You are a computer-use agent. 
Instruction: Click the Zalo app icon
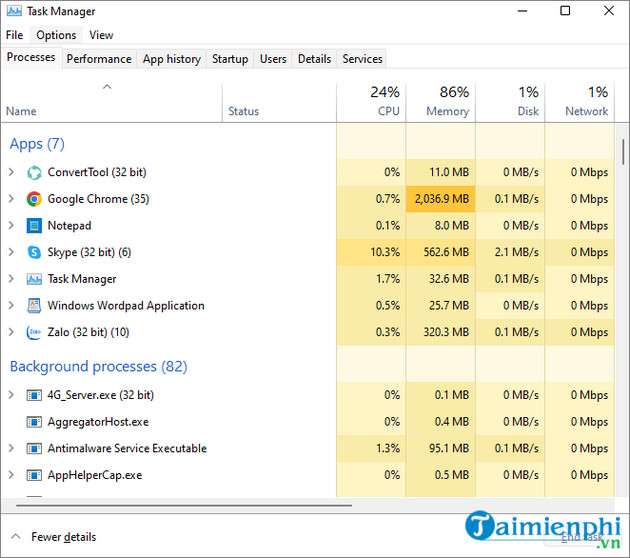(34, 332)
